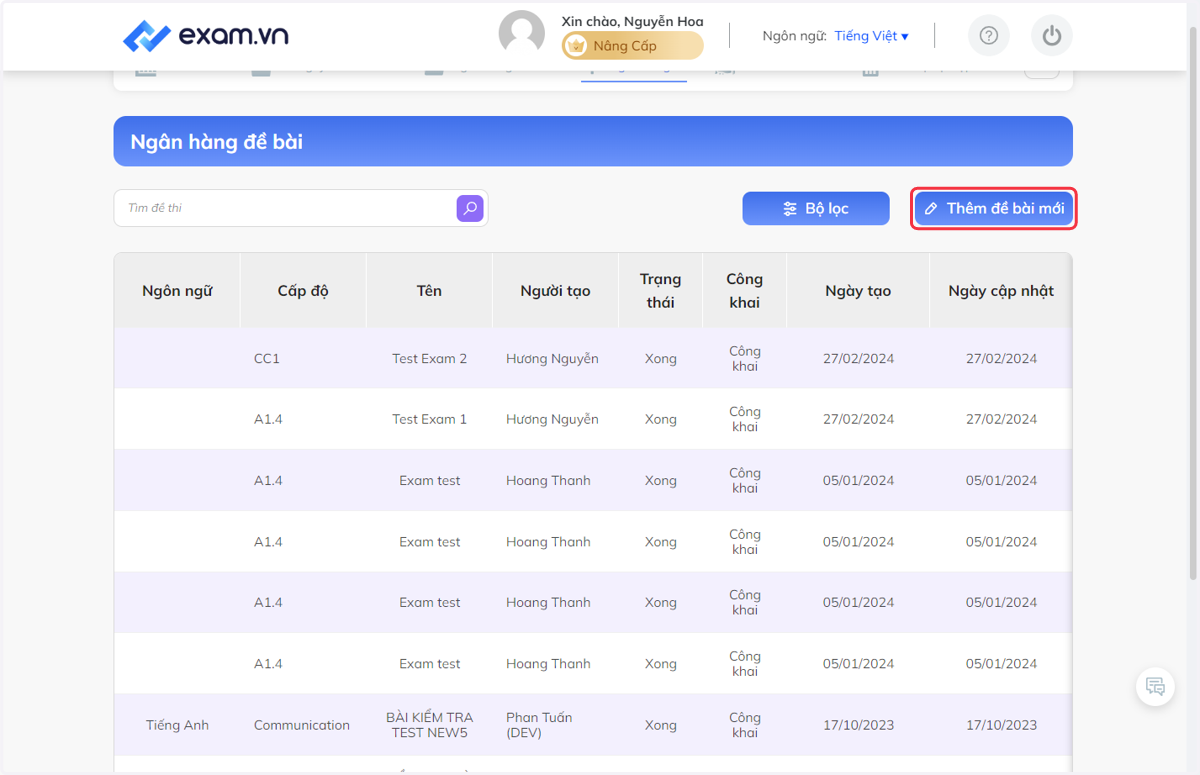Viewport: 1200px width, 775px height.
Task: Open the Tiếng Việt language dropdown
Action: (x=871, y=36)
